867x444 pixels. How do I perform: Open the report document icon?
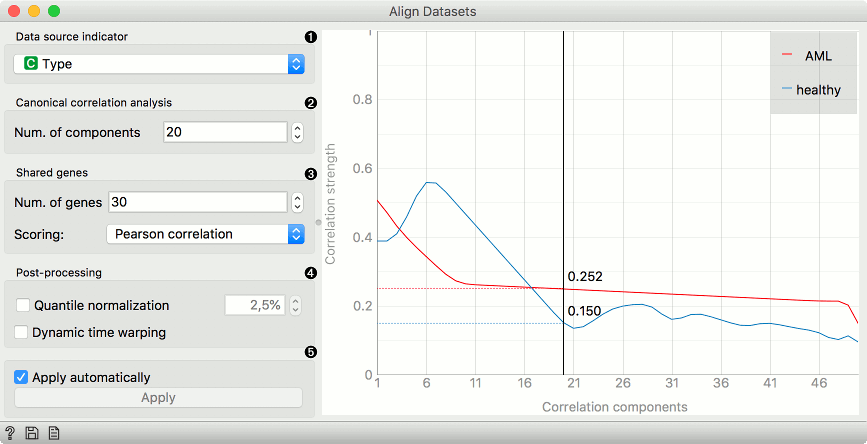(54, 433)
